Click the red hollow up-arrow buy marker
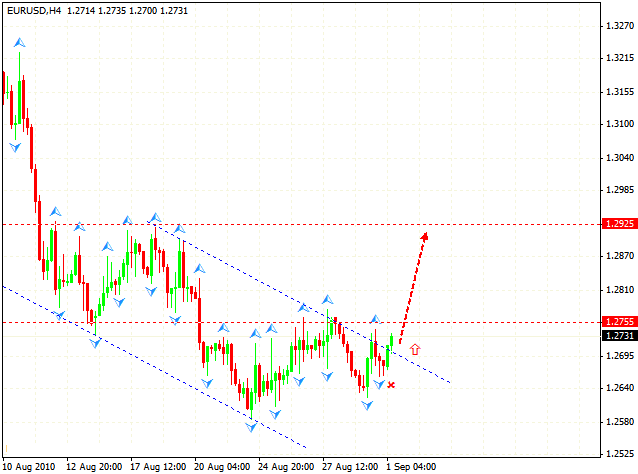Screen dimensions: 638x474 415,349
